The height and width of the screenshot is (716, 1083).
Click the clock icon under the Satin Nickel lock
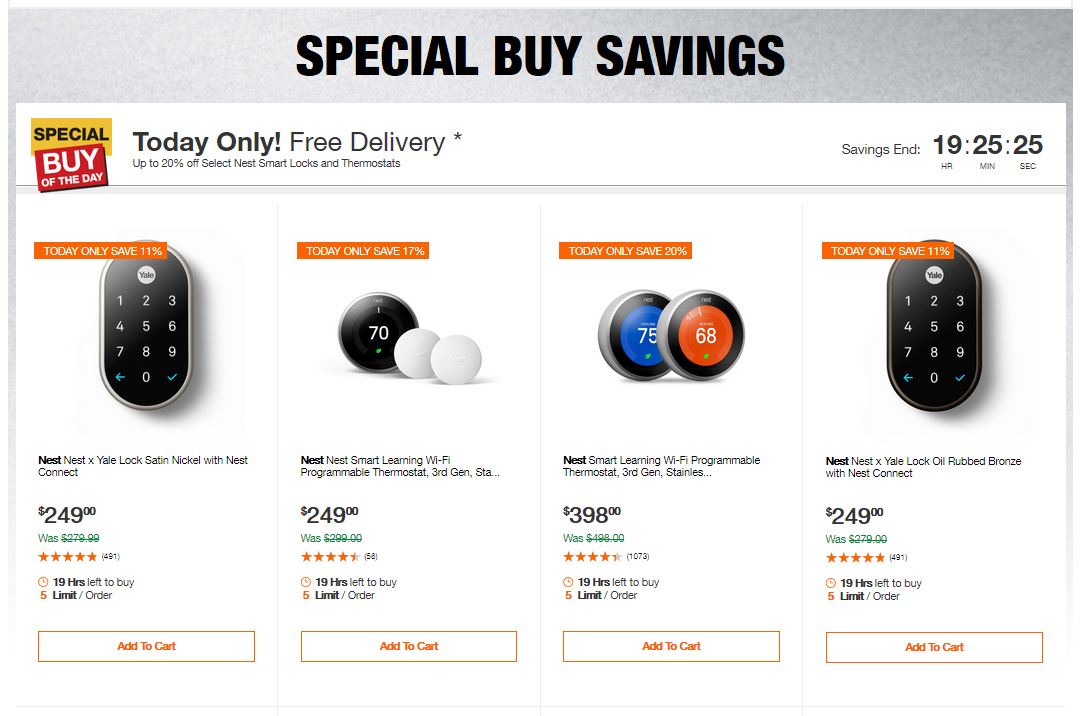click(x=43, y=582)
